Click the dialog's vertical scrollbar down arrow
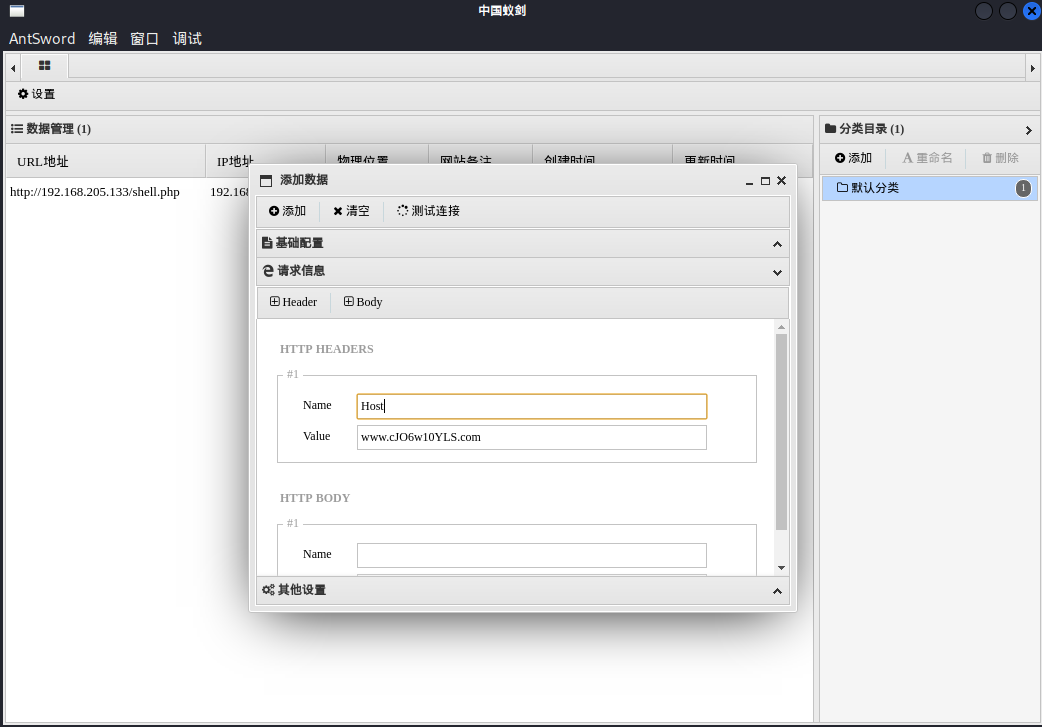This screenshot has width=1042, height=727. tap(782, 568)
